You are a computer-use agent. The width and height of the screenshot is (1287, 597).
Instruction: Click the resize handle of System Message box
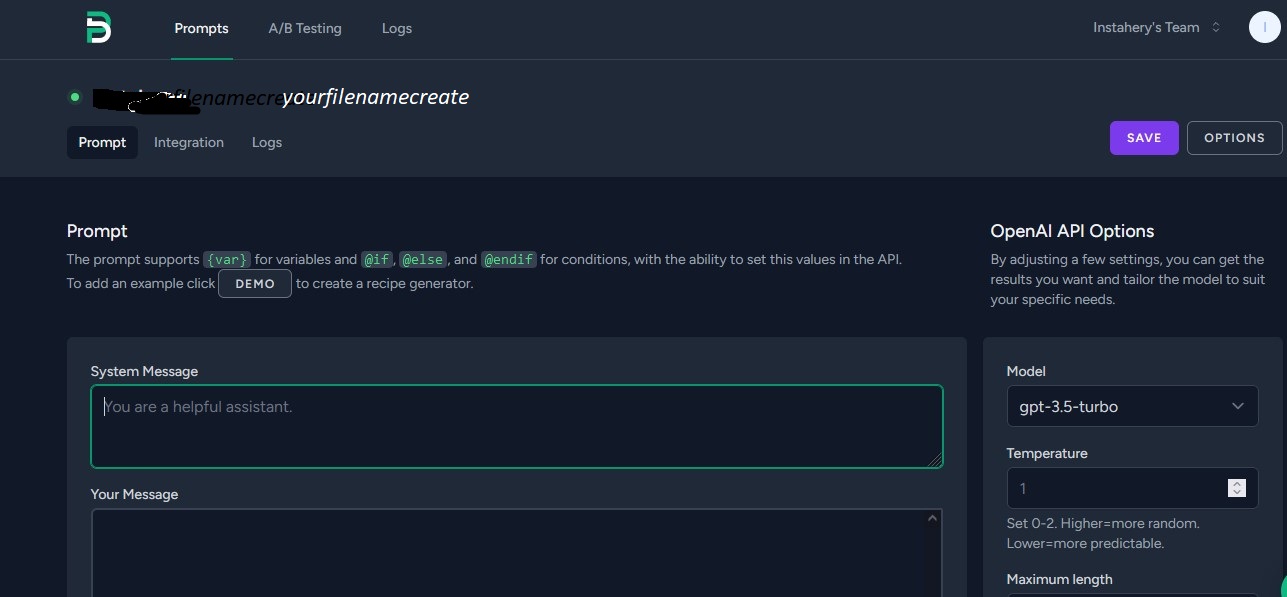(x=935, y=460)
